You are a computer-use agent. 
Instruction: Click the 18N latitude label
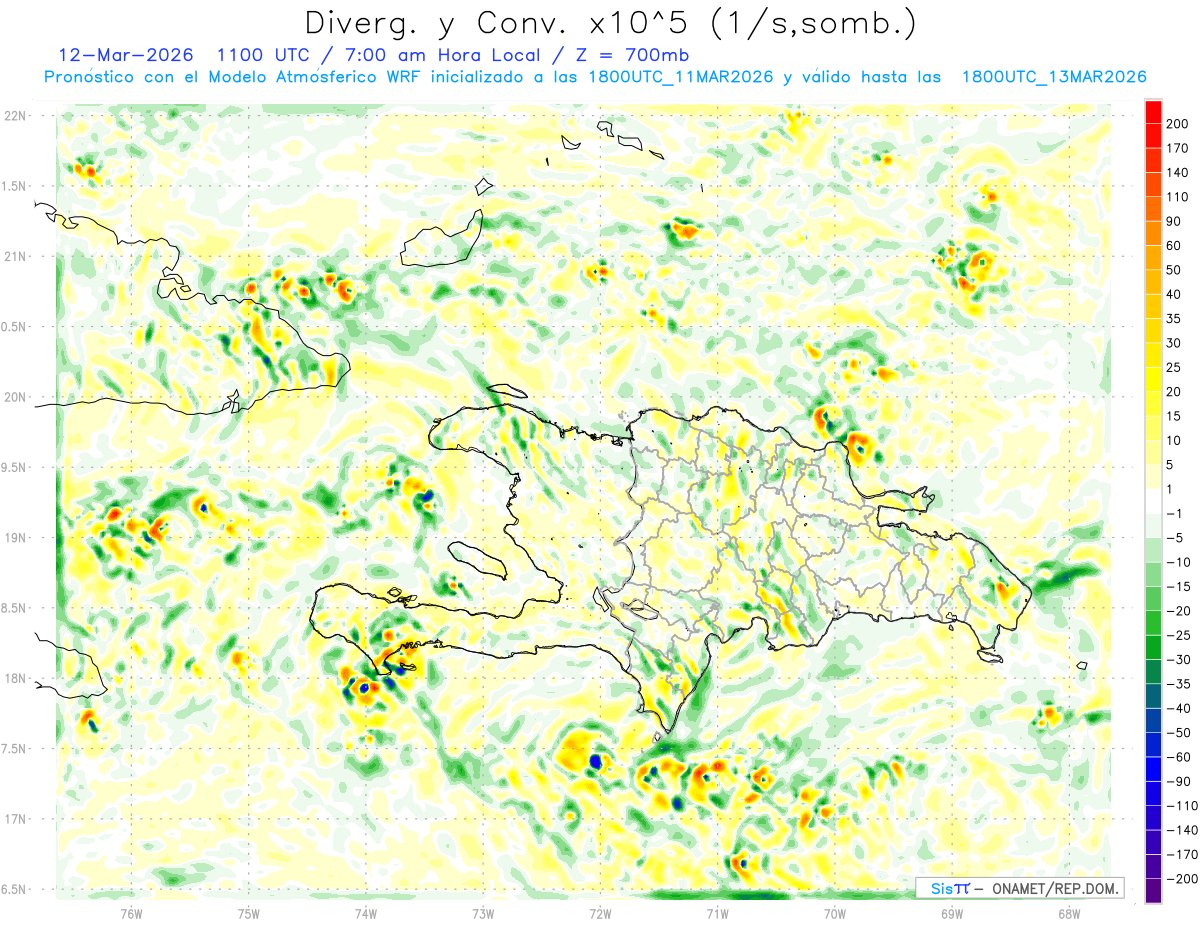pyautogui.click(x=15, y=679)
